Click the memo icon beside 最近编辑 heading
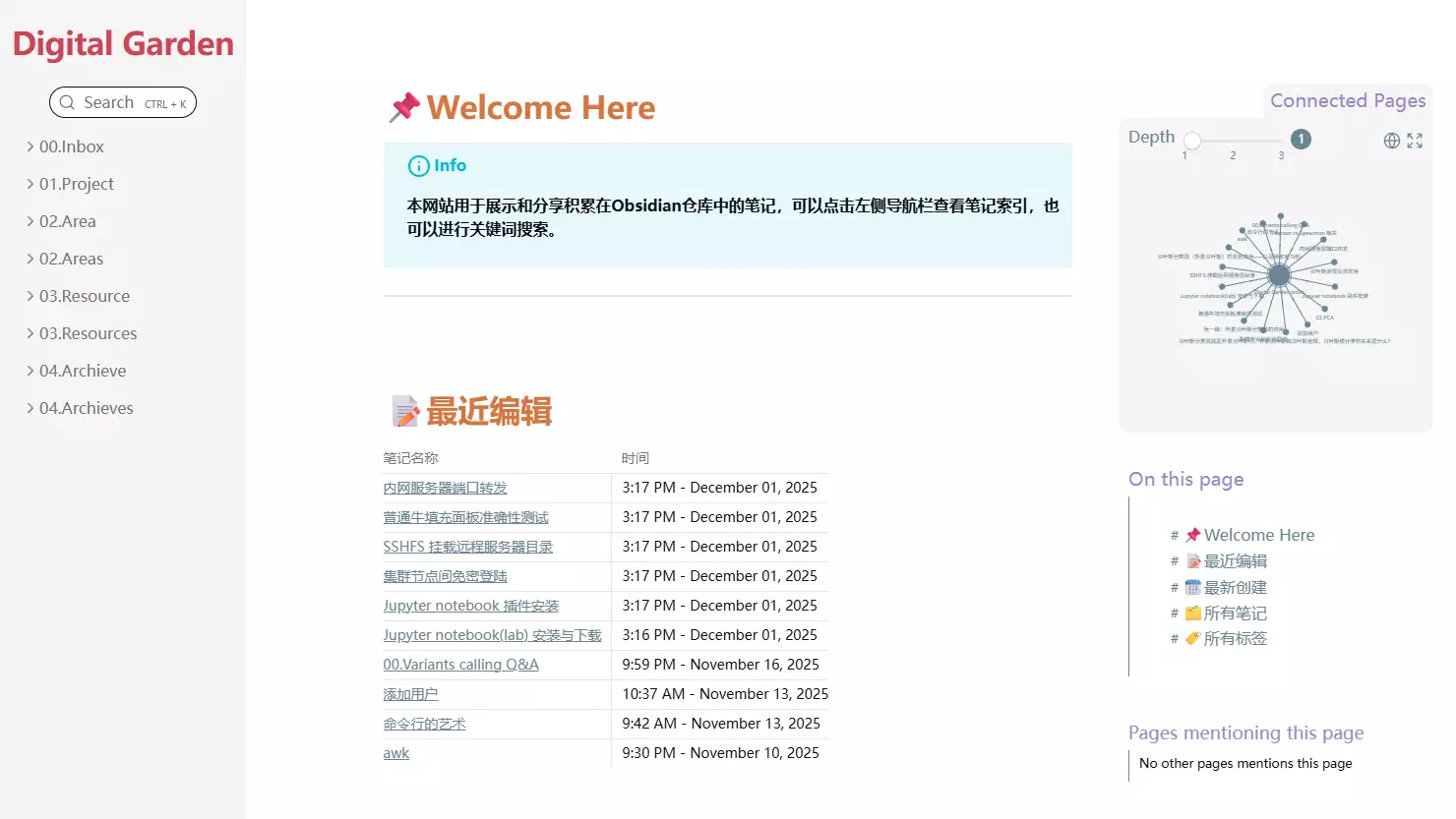The image size is (1456, 819). tap(404, 411)
